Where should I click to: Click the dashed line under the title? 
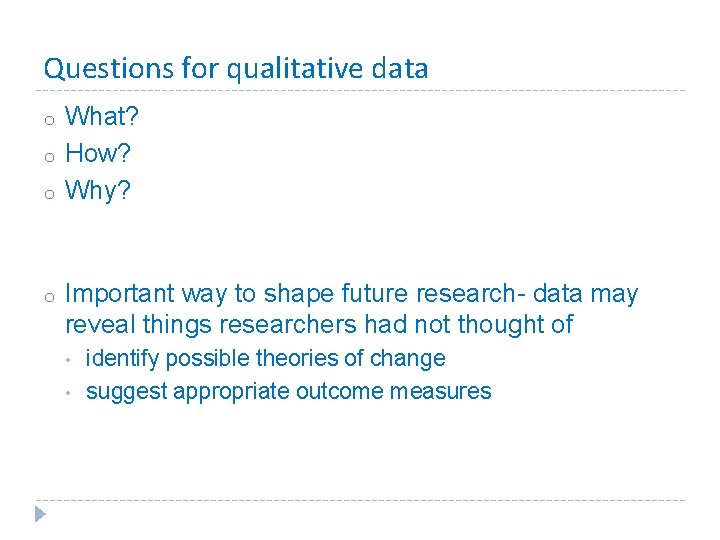click(360, 91)
